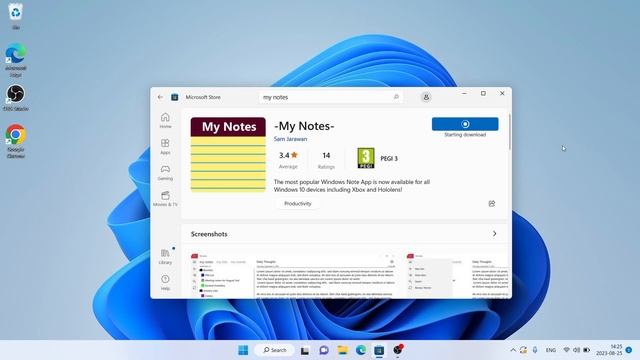Image resolution: width=640 pixels, height=360 pixels.
Task: Click the download progress button
Action: [x=465, y=124]
